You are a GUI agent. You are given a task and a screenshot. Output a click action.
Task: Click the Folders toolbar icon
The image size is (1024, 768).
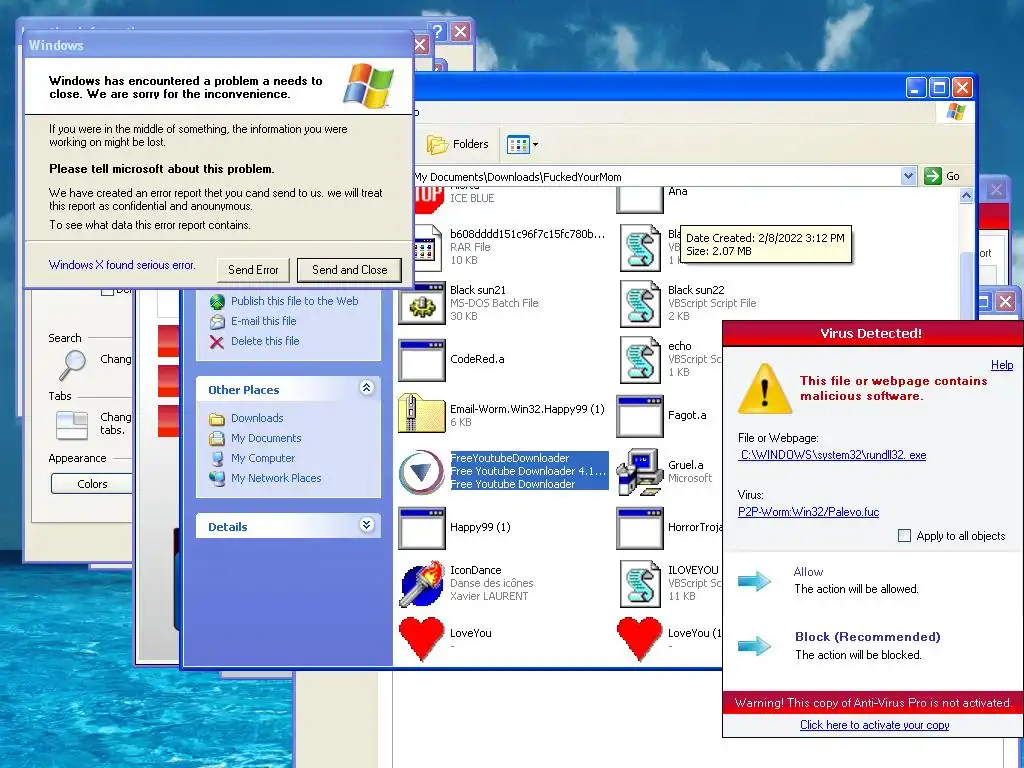[x=437, y=144]
